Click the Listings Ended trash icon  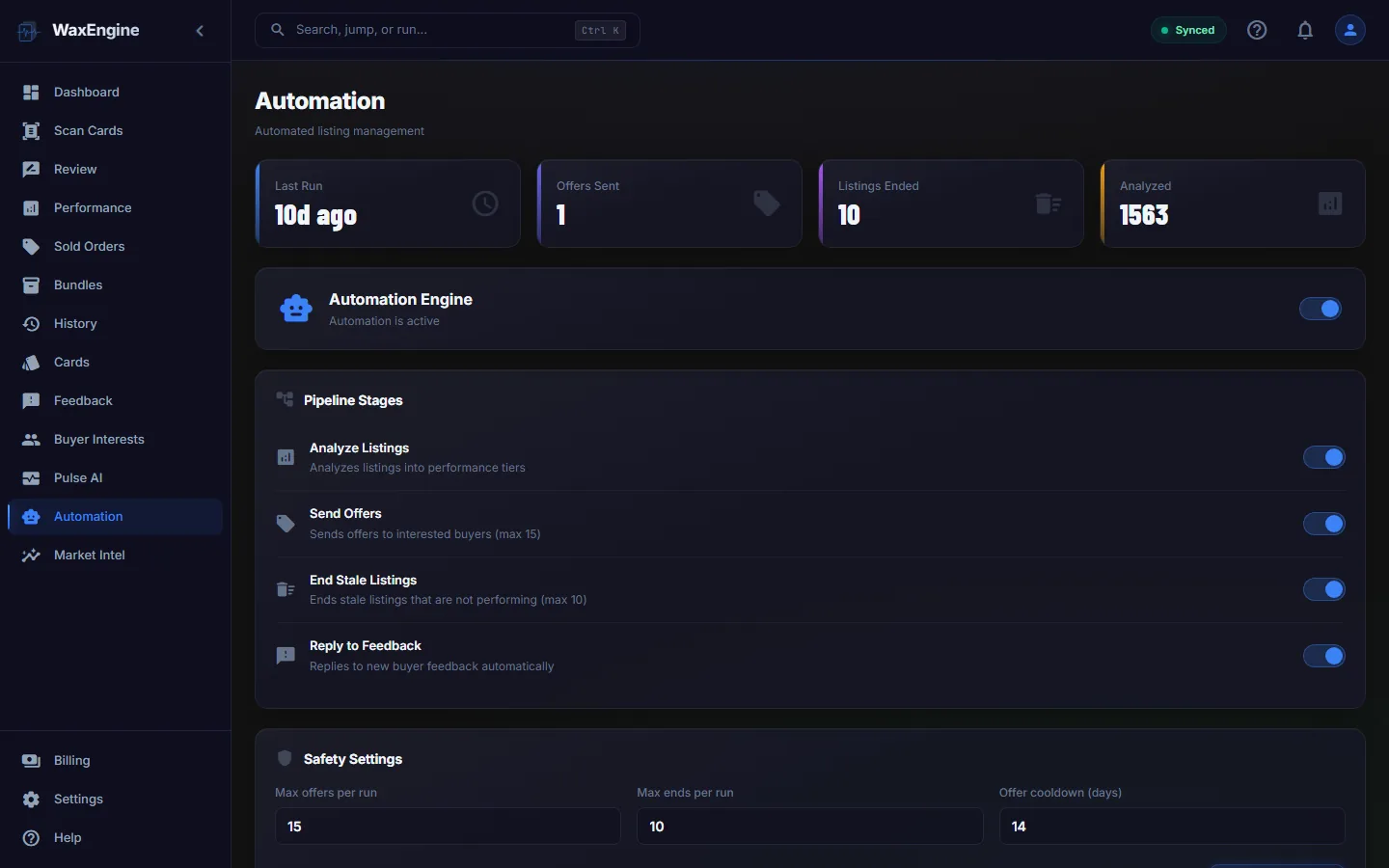pyautogui.click(x=1049, y=203)
